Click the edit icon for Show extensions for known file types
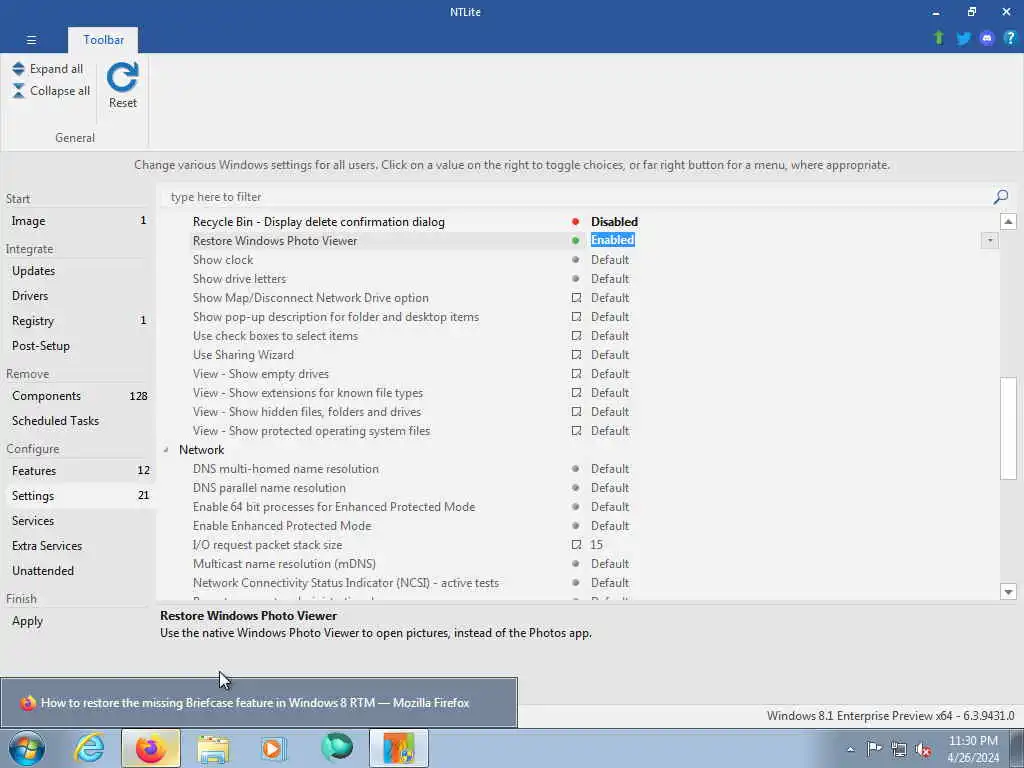The image size is (1024, 768). (576, 392)
